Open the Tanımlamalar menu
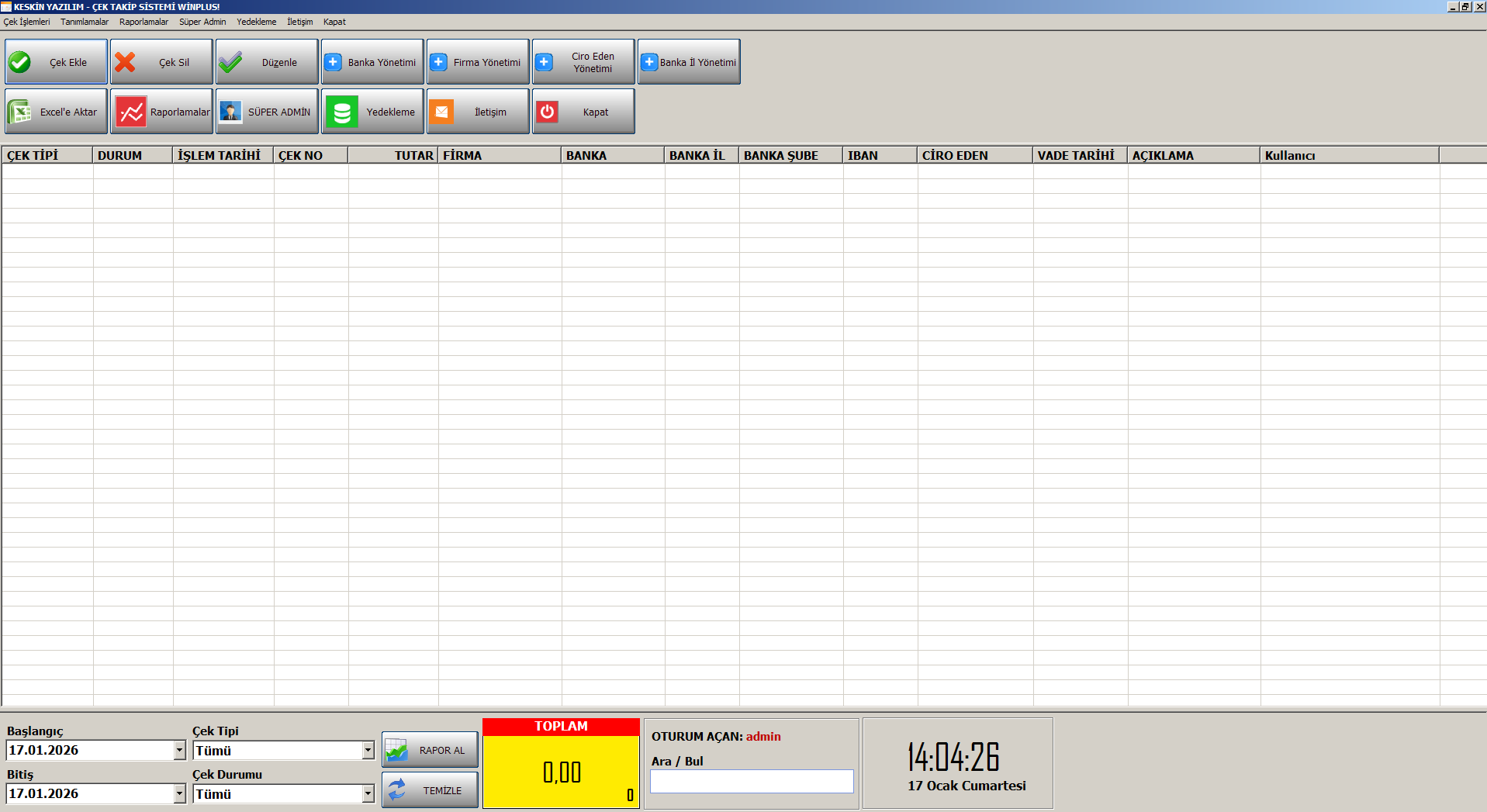The image size is (1487, 812). (85, 22)
